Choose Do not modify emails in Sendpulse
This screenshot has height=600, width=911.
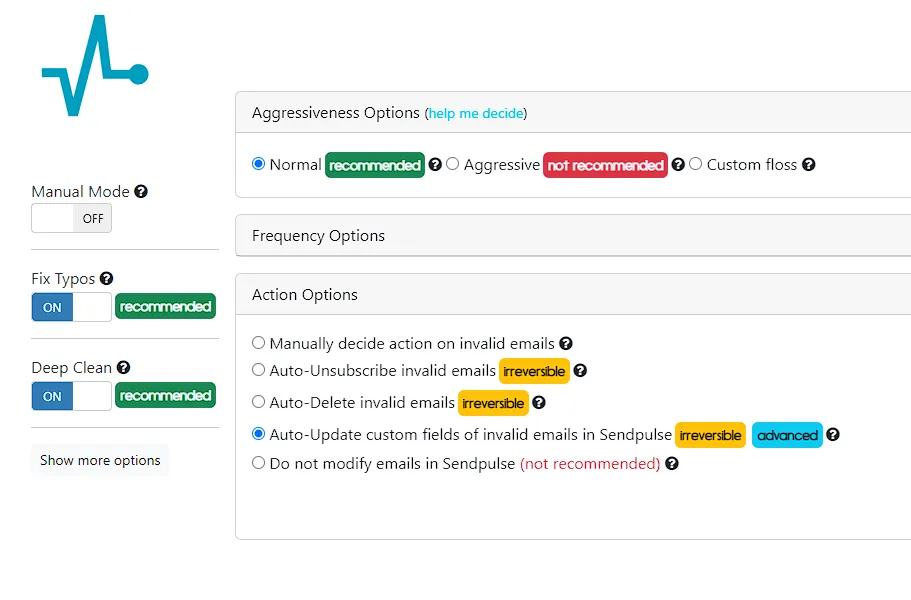(x=259, y=462)
